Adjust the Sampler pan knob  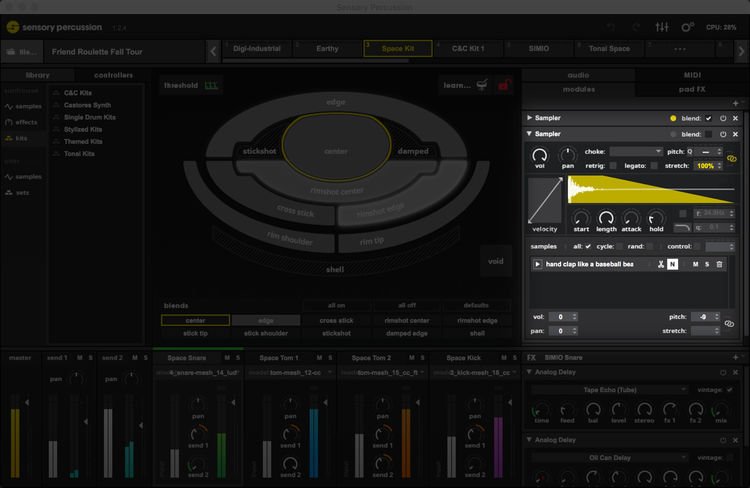pyautogui.click(x=568, y=155)
